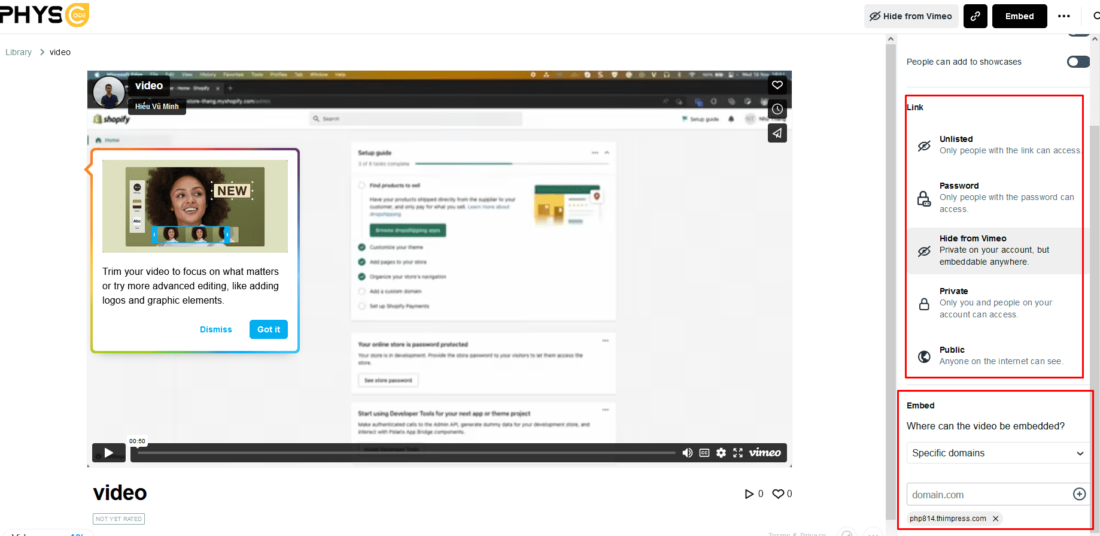Click the Hiếu Vũ Minh uploader name
The height and width of the screenshot is (536, 1100).
coord(156,107)
